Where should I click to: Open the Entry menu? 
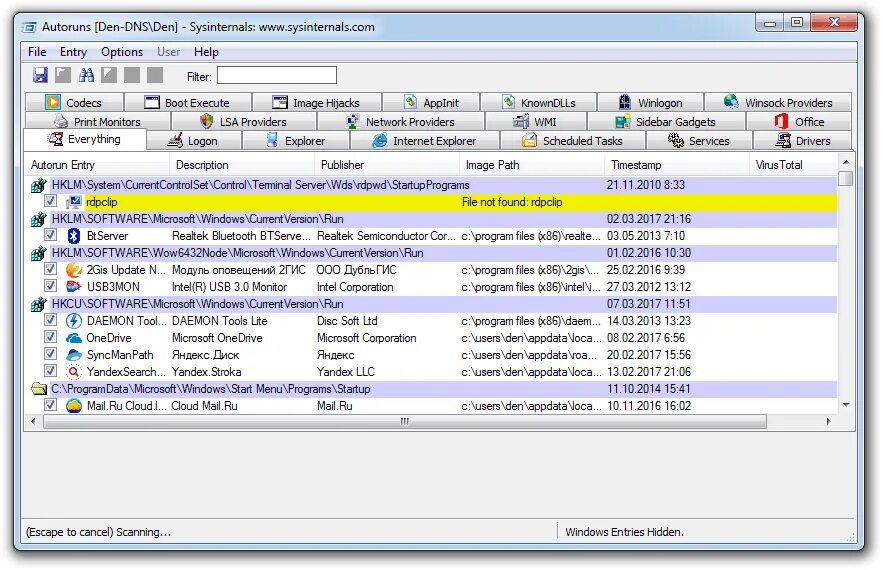pos(73,52)
